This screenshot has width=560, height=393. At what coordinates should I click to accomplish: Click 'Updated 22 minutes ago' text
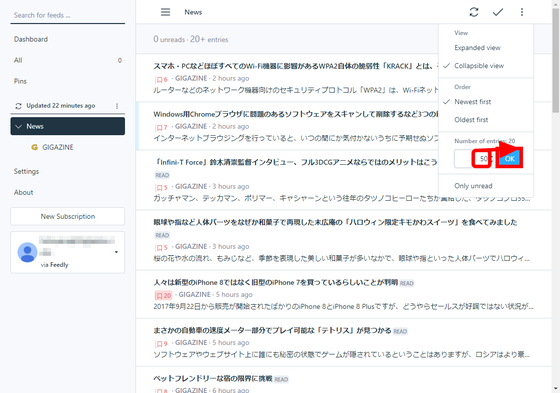click(61, 106)
